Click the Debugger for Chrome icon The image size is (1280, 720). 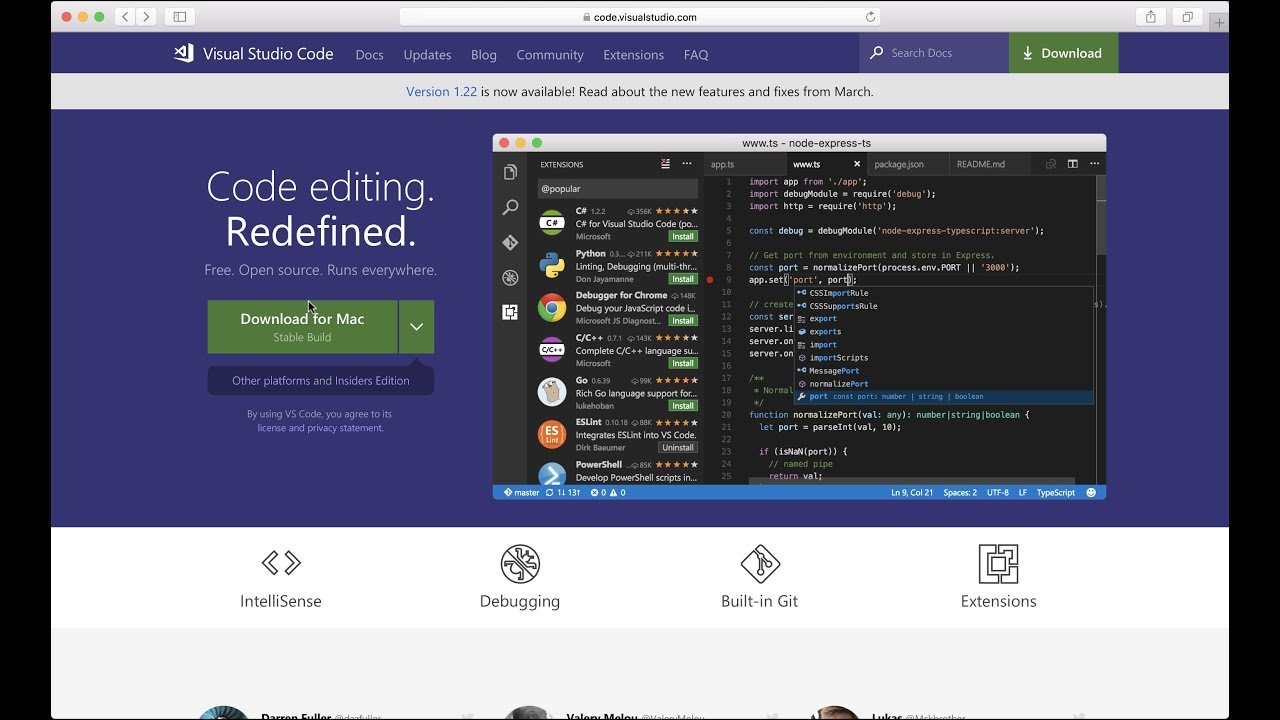[552, 308]
